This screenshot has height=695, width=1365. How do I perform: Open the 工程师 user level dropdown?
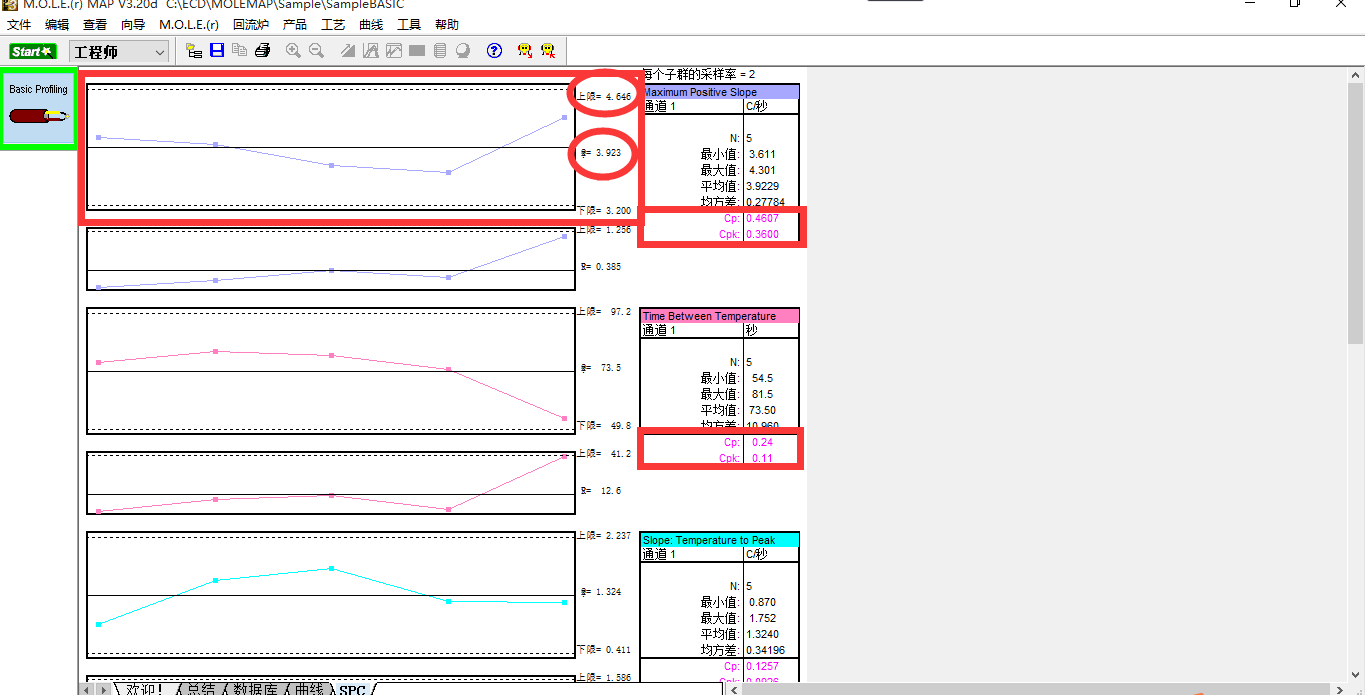click(x=119, y=51)
